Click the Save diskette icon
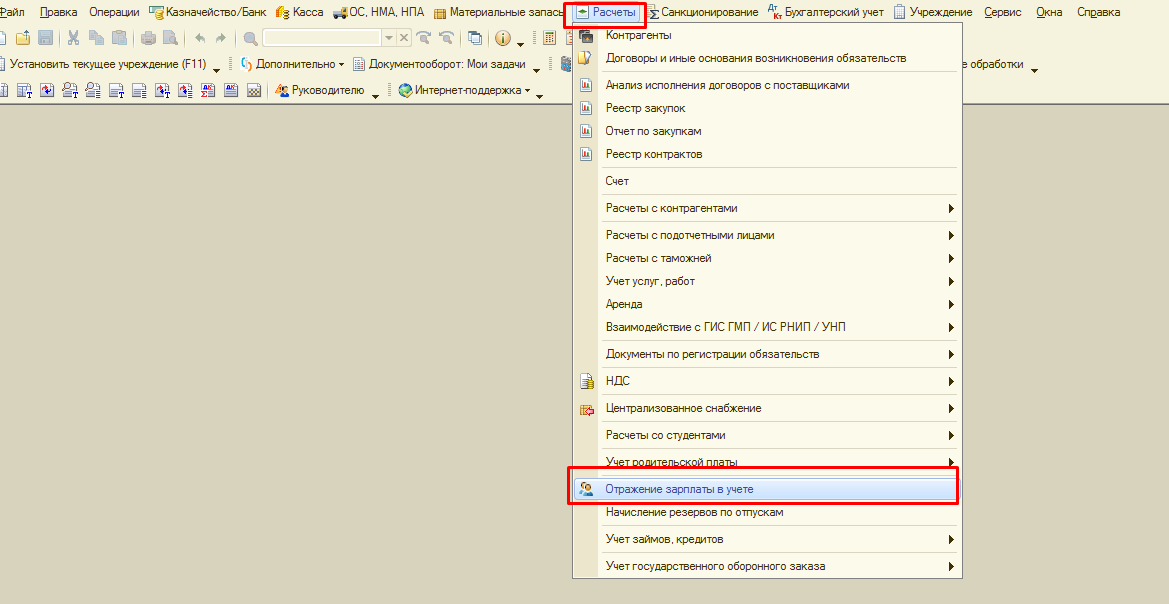Image resolution: width=1169 pixels, height=604 pixels. 46,38
